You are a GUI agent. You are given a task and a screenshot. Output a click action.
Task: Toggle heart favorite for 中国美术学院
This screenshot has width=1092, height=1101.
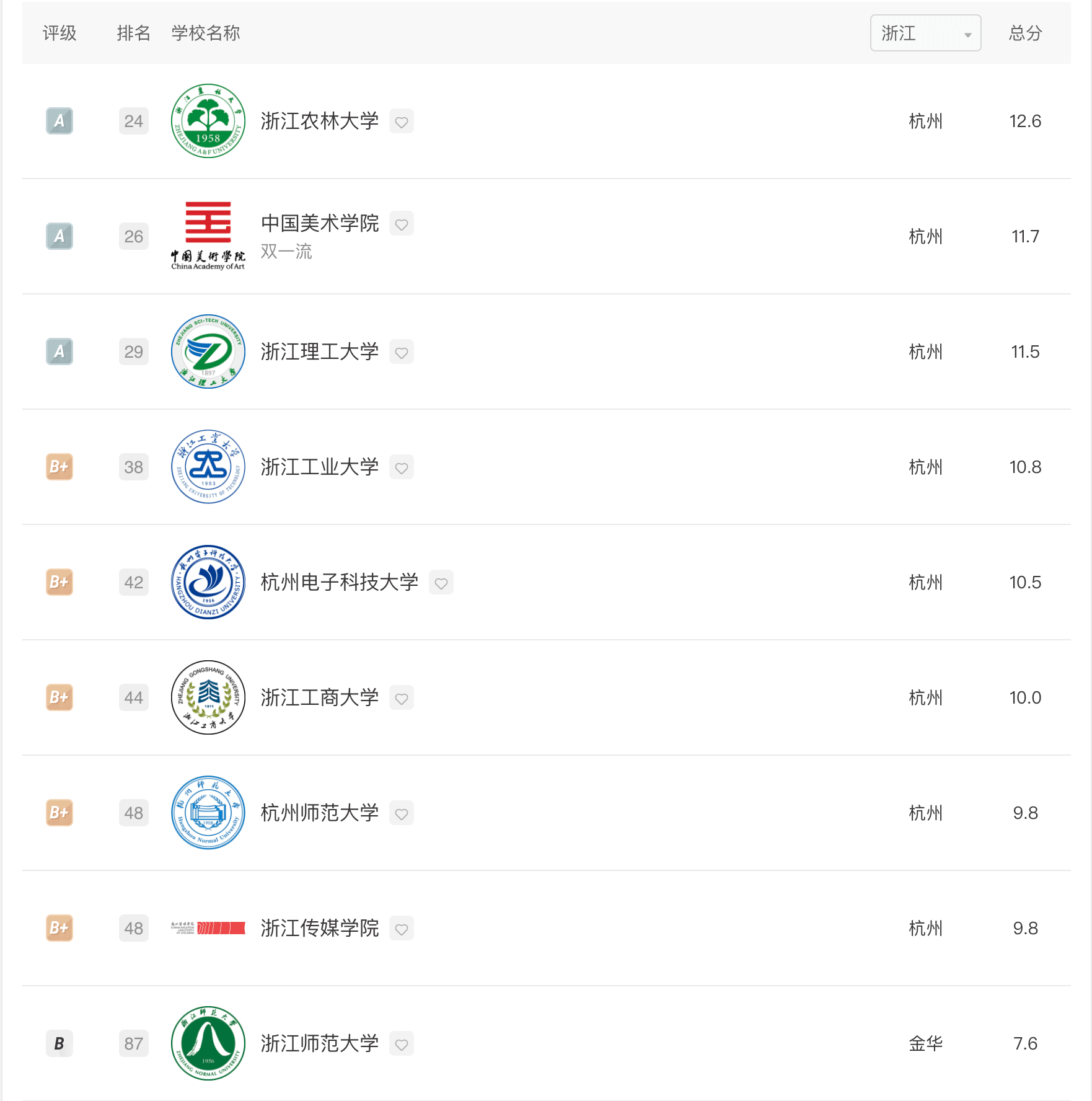(402, 224)
